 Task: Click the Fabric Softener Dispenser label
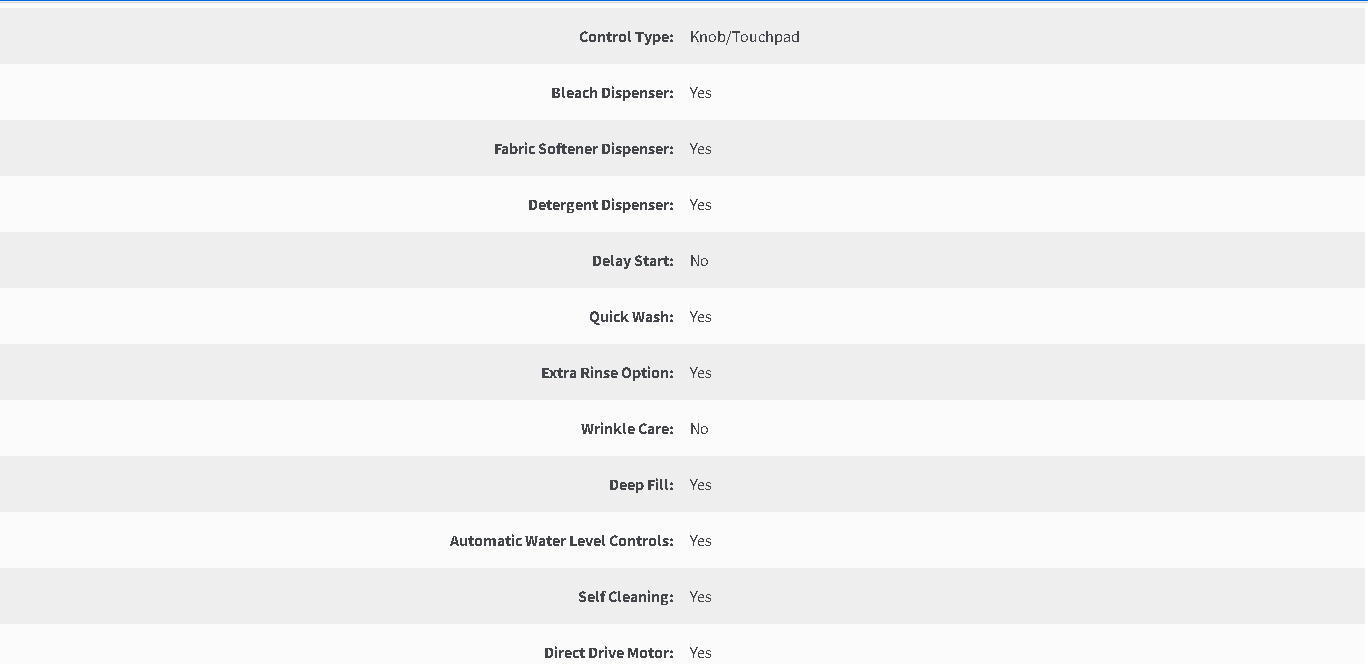[x=584, y=149]
